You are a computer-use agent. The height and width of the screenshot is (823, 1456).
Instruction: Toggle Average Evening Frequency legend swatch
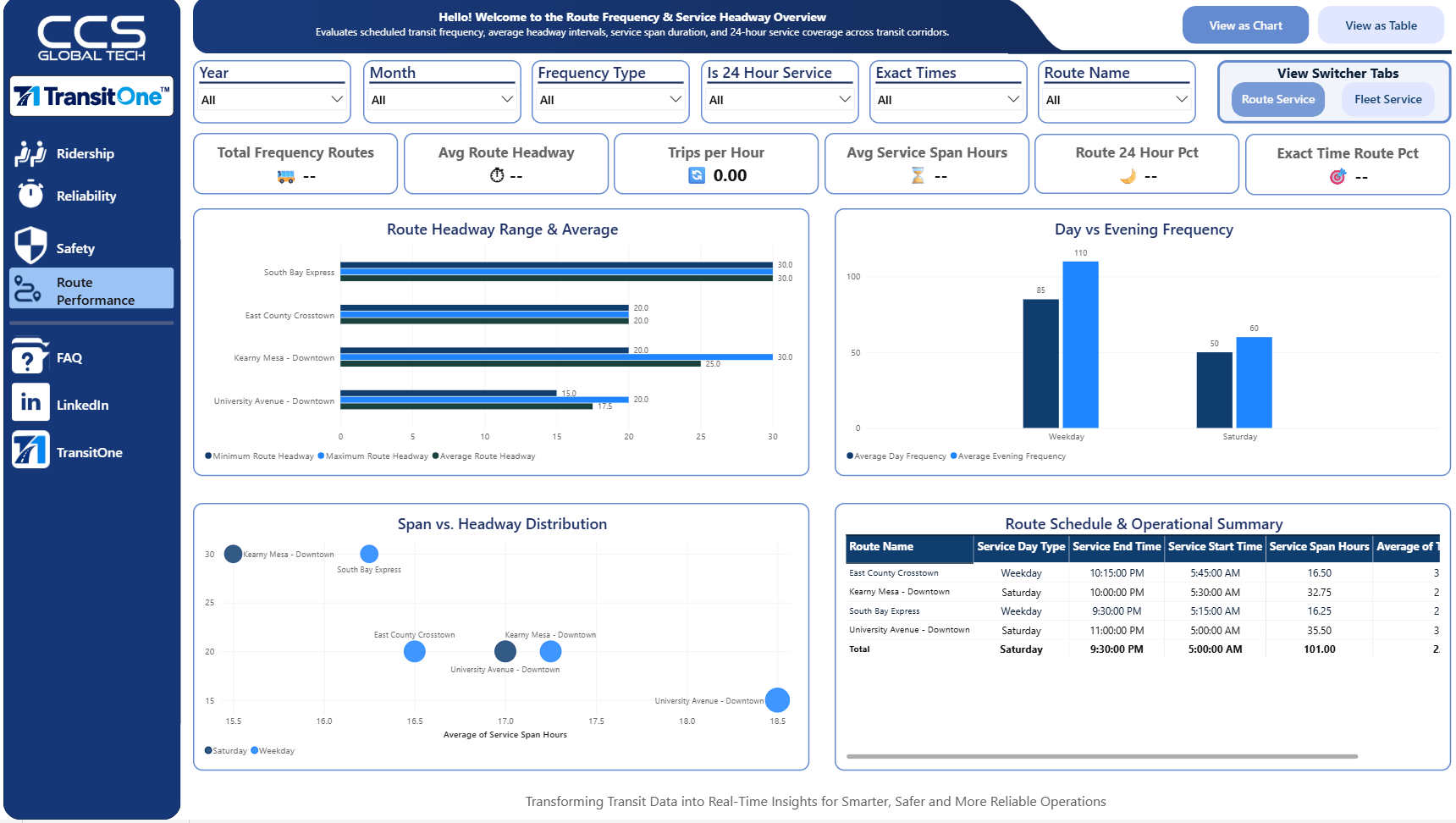(x=954, y=456)
